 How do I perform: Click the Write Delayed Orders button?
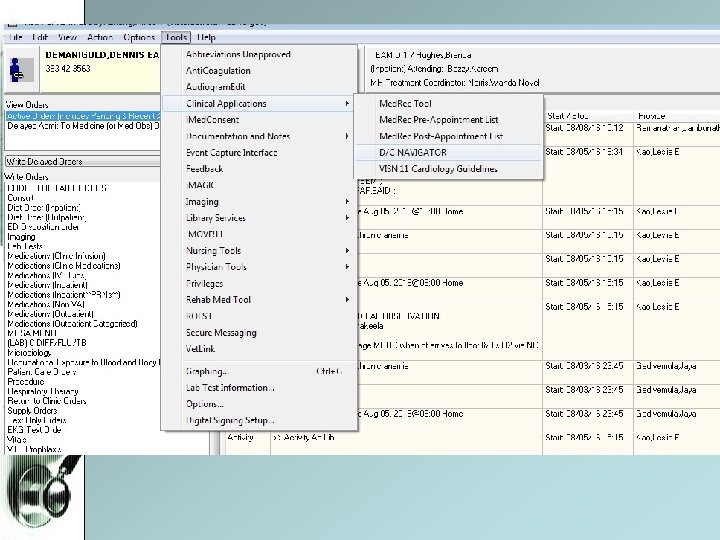pos(83,161)
